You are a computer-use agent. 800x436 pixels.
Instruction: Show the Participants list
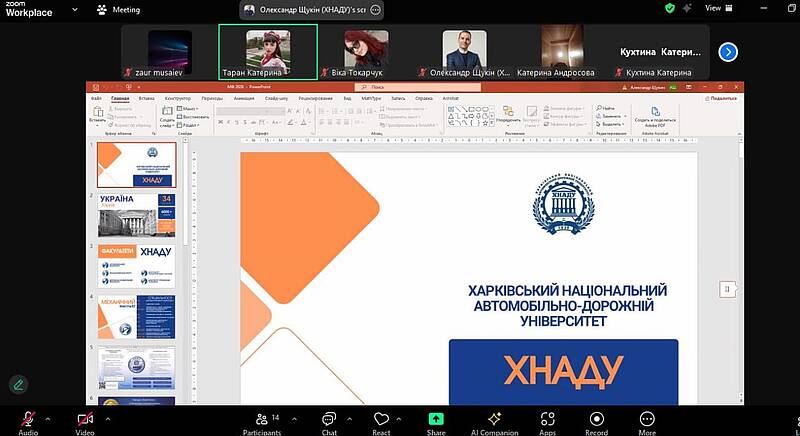coord(262,419)
